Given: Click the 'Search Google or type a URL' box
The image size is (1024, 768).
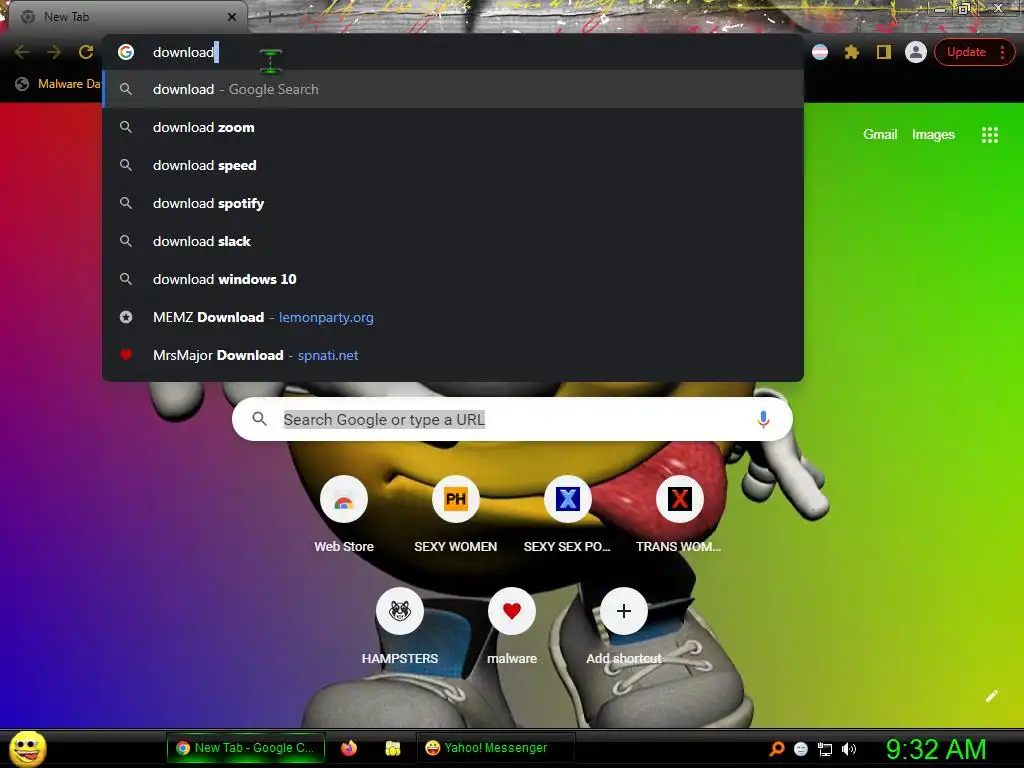Looking at the screenshot, I should click(x=512, y=419).
